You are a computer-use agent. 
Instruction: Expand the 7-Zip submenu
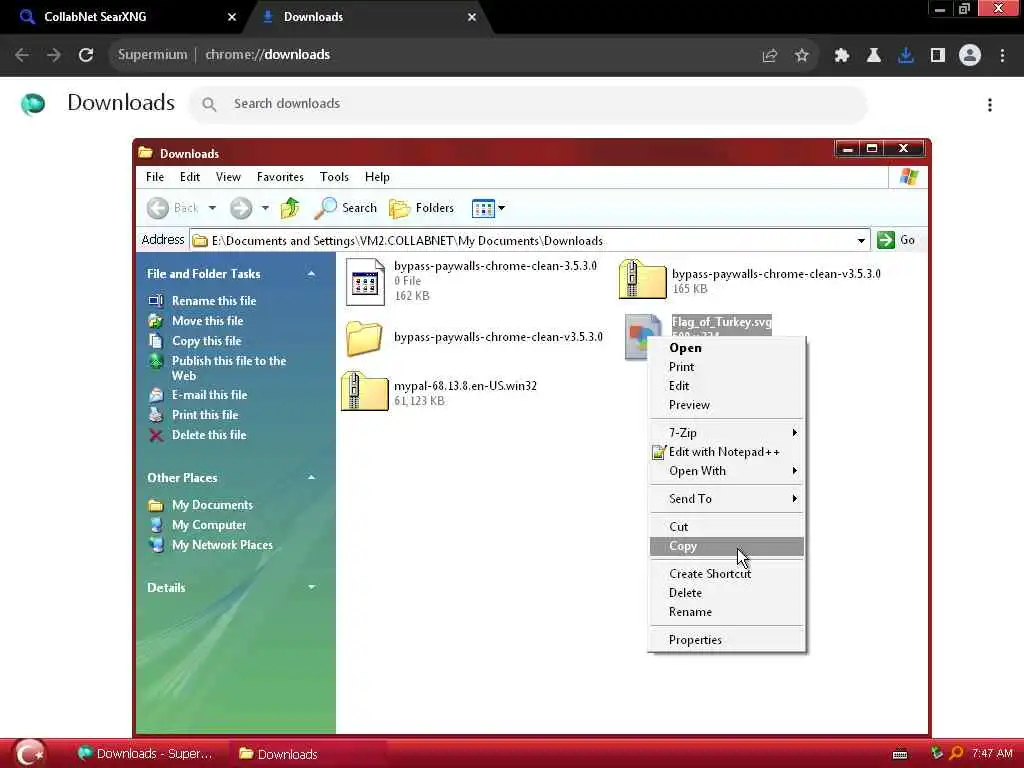(x=726, y=433)
